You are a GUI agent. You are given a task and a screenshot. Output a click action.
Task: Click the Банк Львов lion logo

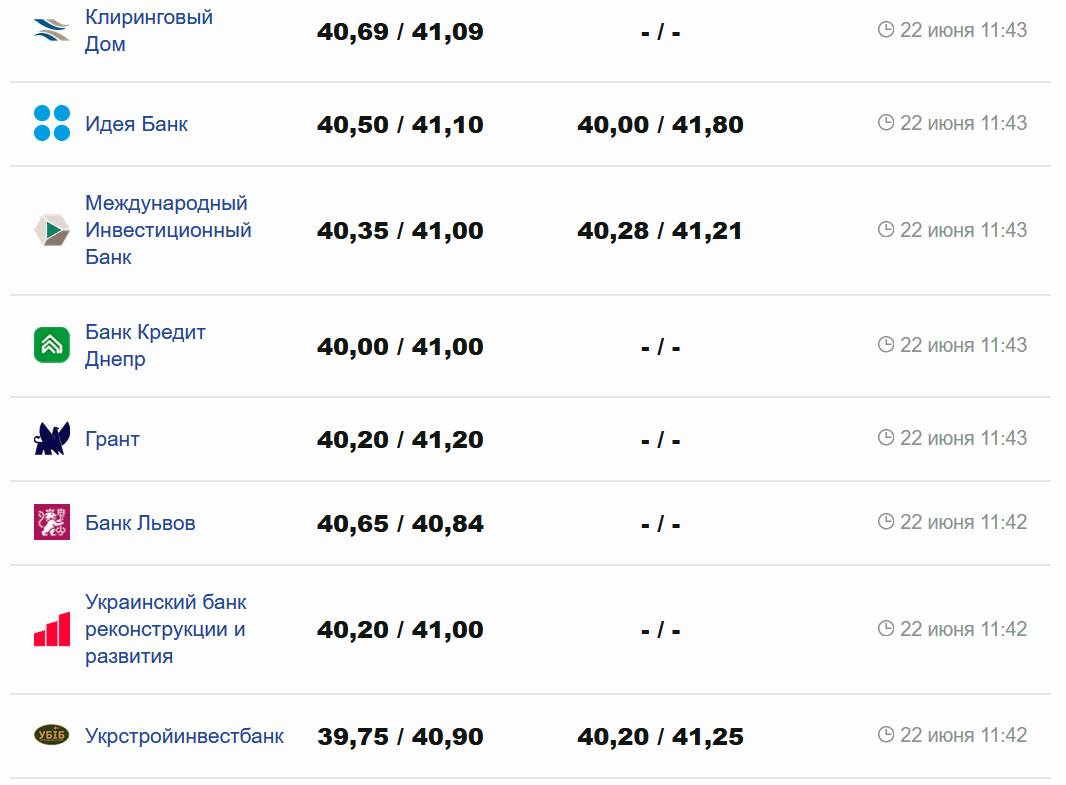(x=52, y=522)
